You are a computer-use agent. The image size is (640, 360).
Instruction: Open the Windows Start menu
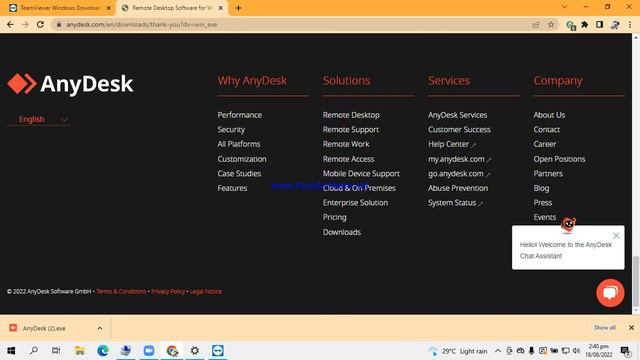[x=11, y=351]
